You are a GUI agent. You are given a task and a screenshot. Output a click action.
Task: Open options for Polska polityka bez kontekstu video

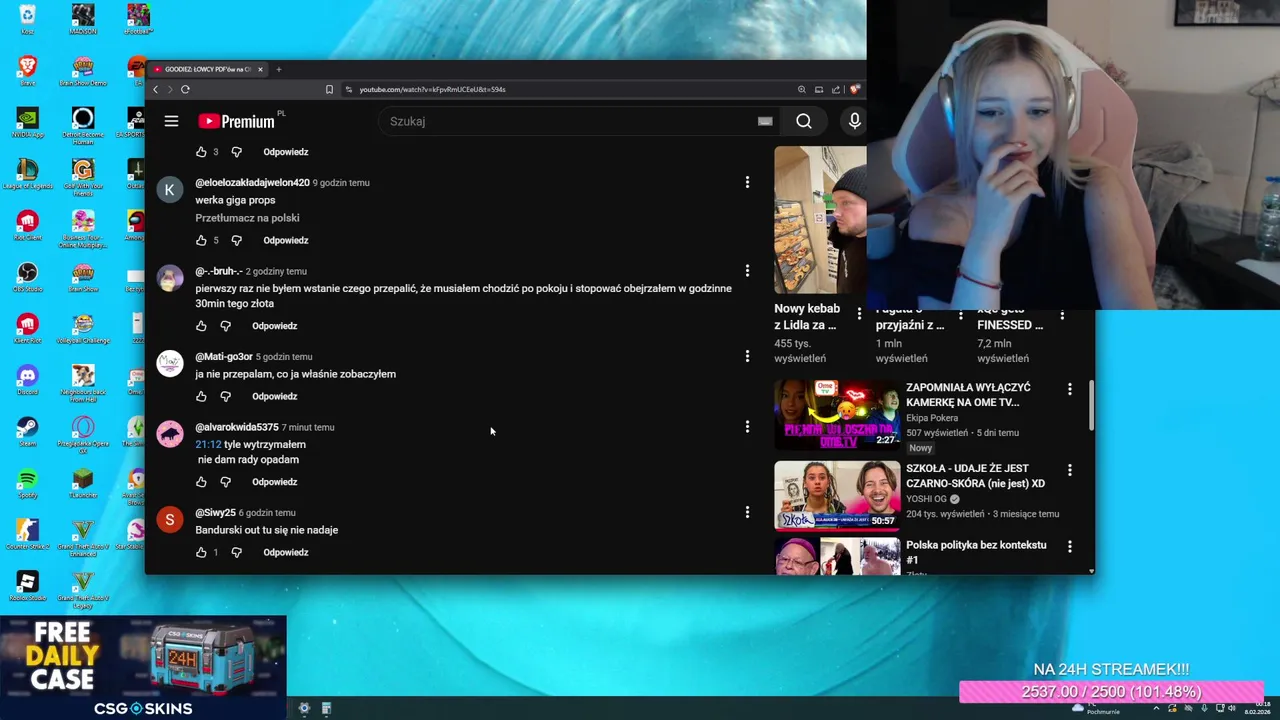tap(1069, 546)
